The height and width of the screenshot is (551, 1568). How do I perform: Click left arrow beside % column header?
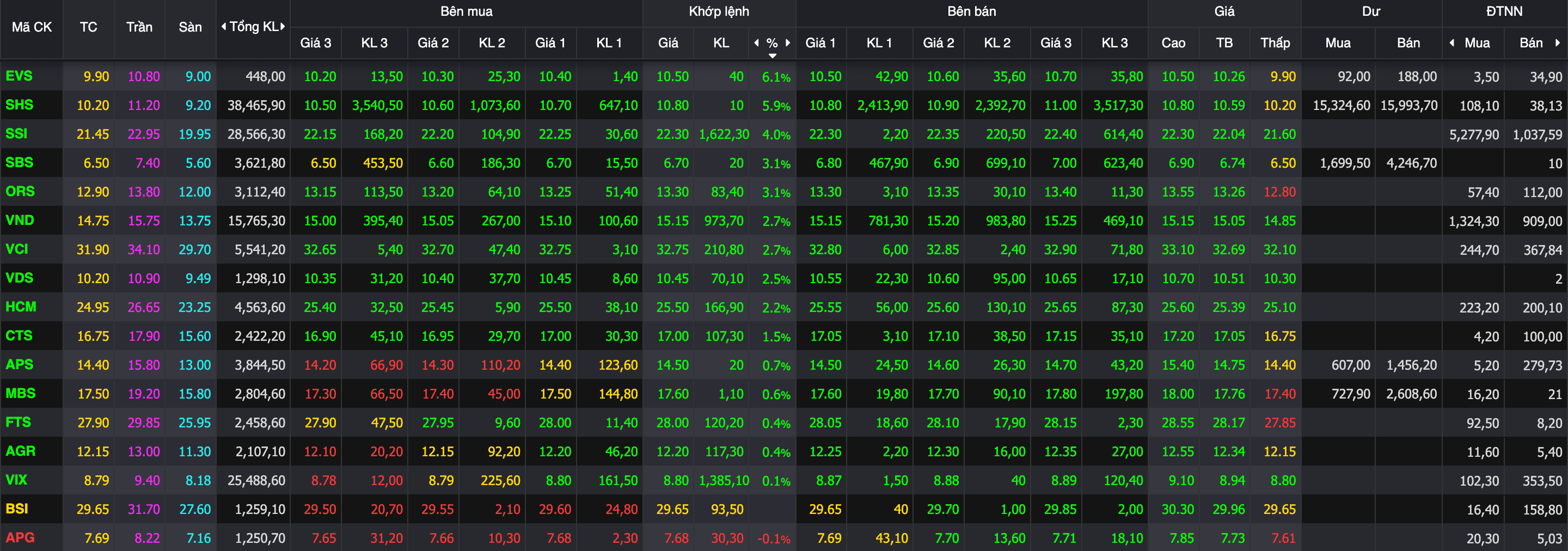pos(757,42)
